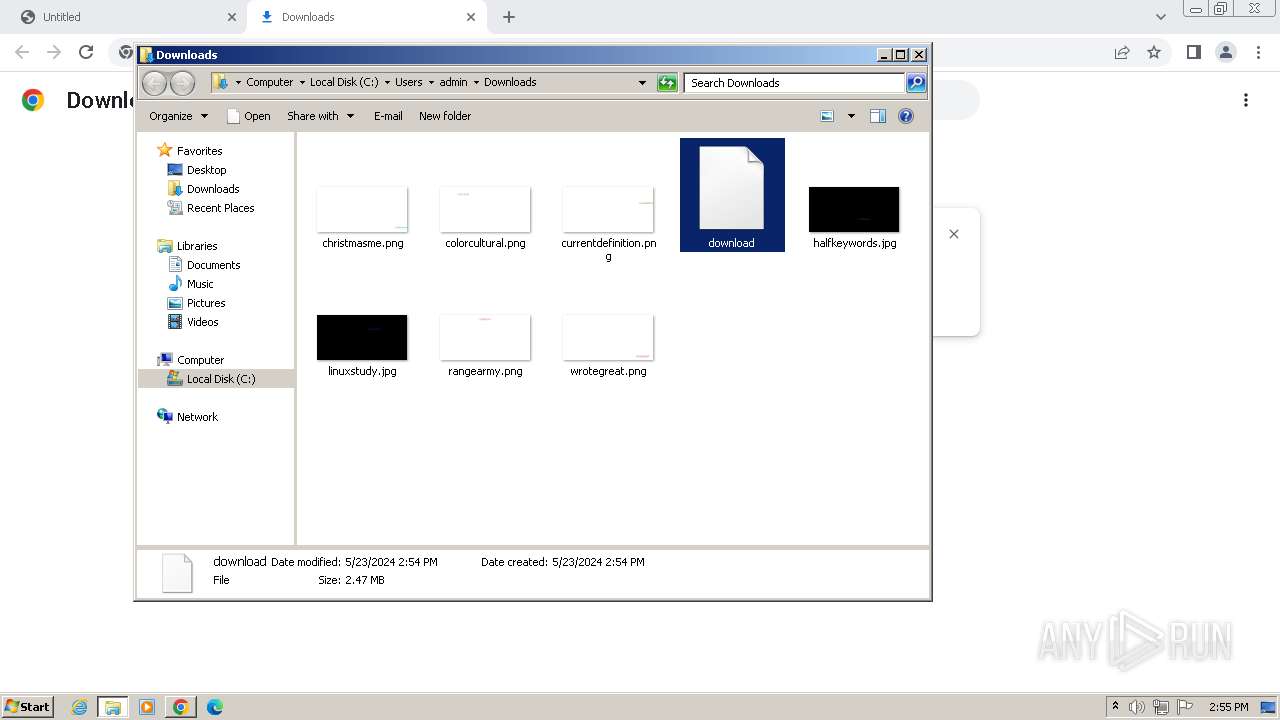Toggle the preview pane icon
Image resolution: width=1280 pixels, height=720 pixels.
click(878, 116)
